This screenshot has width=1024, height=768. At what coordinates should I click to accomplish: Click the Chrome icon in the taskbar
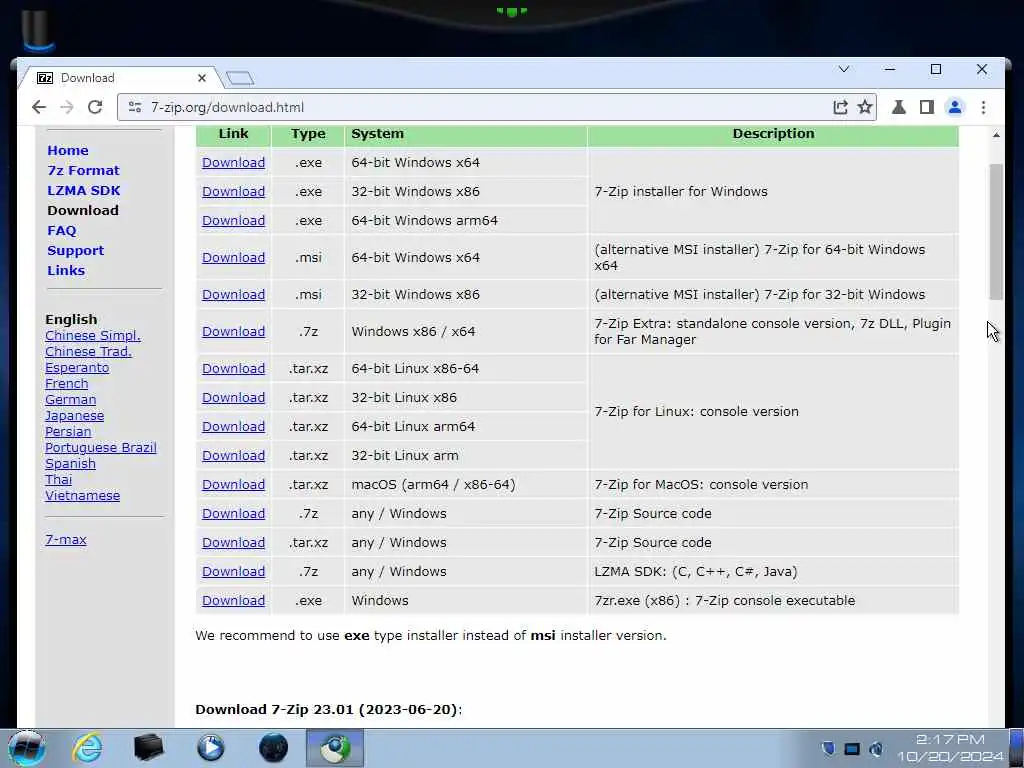pyautogui.click(x=334, y=748)
